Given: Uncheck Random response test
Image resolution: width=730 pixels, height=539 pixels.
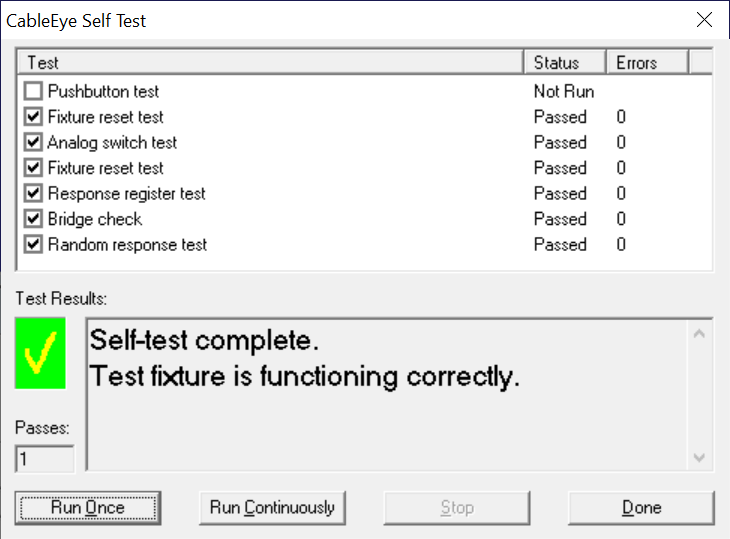Looking at the screenshot, I should click(33, 244).
